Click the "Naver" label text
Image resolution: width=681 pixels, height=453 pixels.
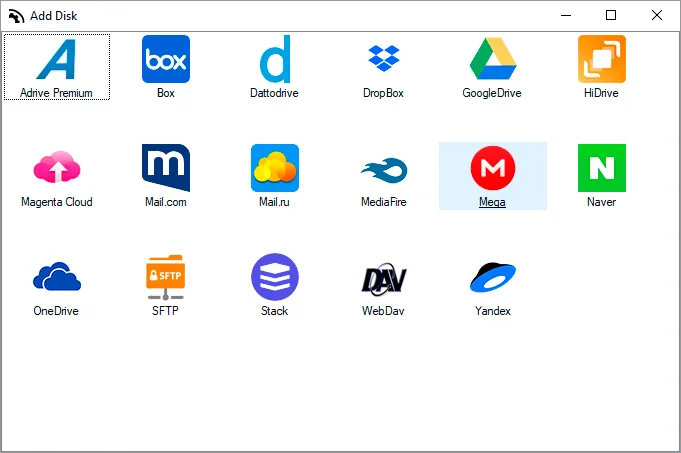(601, 202)
